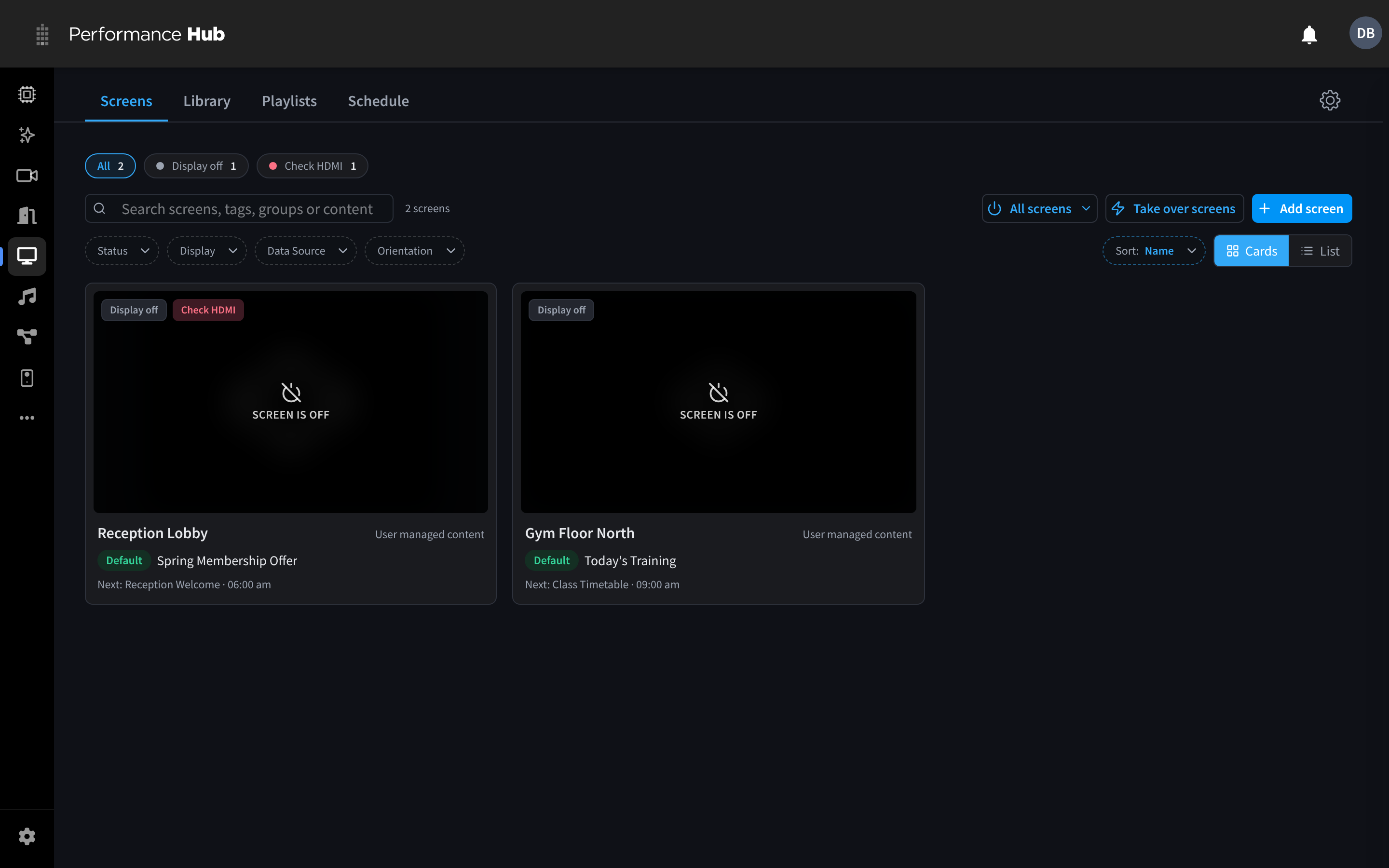
Task: Open the network nodes icon in sidebar
Action: tap(27, 337)
